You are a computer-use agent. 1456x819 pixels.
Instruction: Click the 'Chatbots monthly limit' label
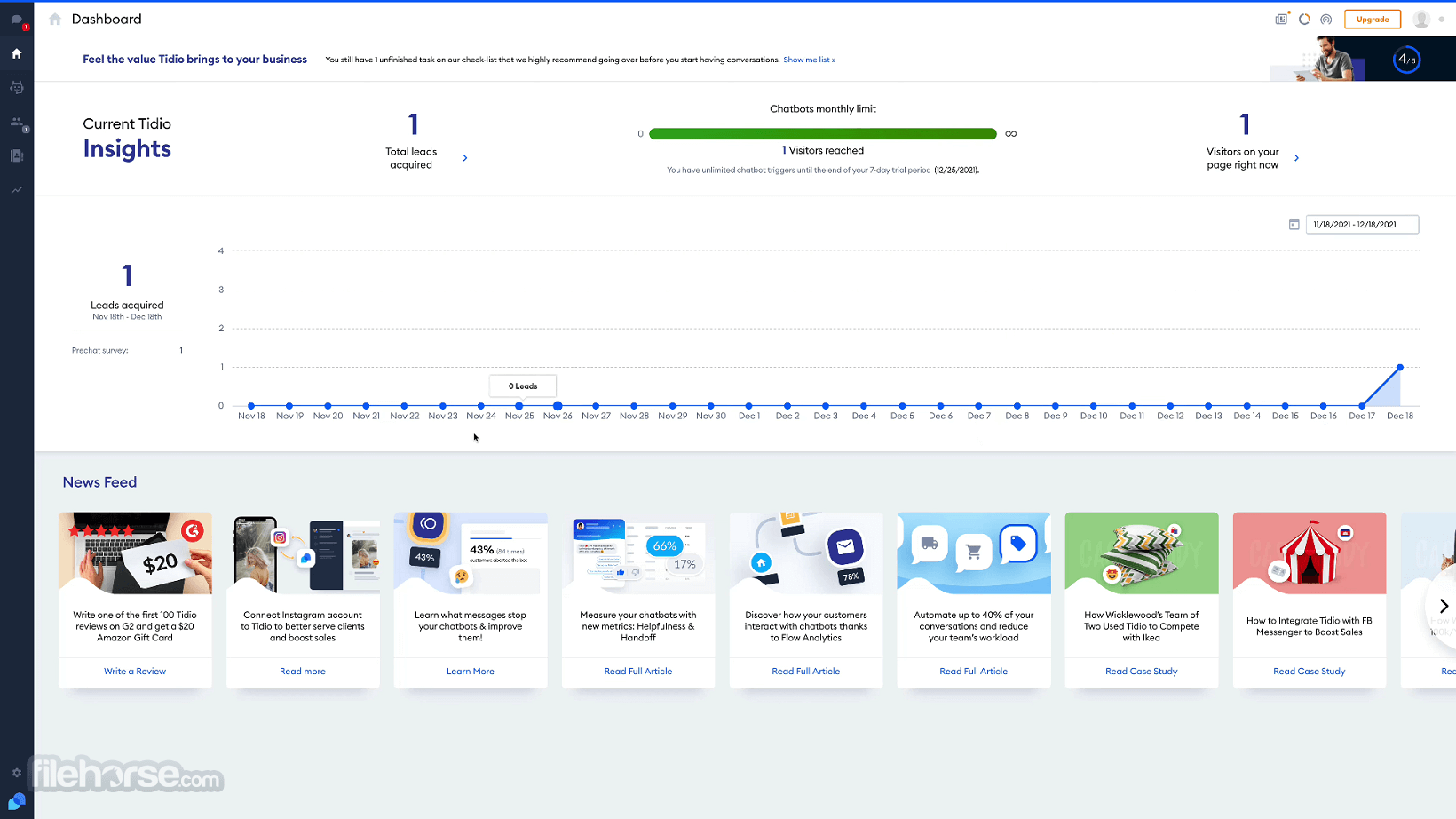click(x=823, y=109)
